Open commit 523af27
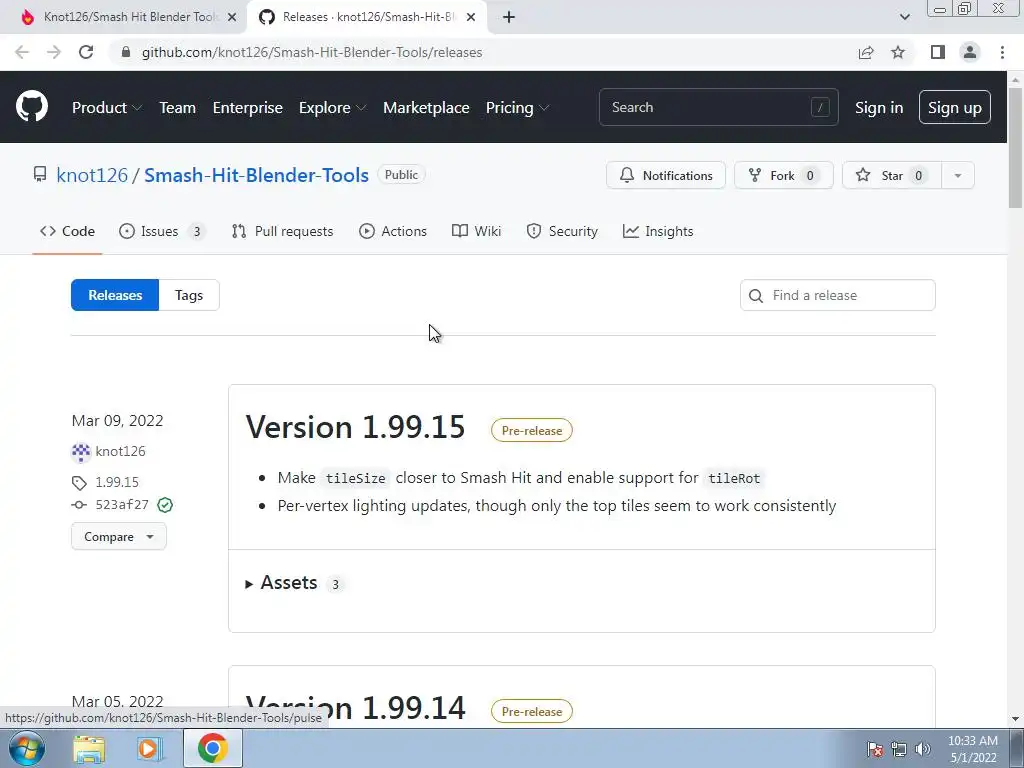This screenshot has height=768, width=1024. (121, 505)
